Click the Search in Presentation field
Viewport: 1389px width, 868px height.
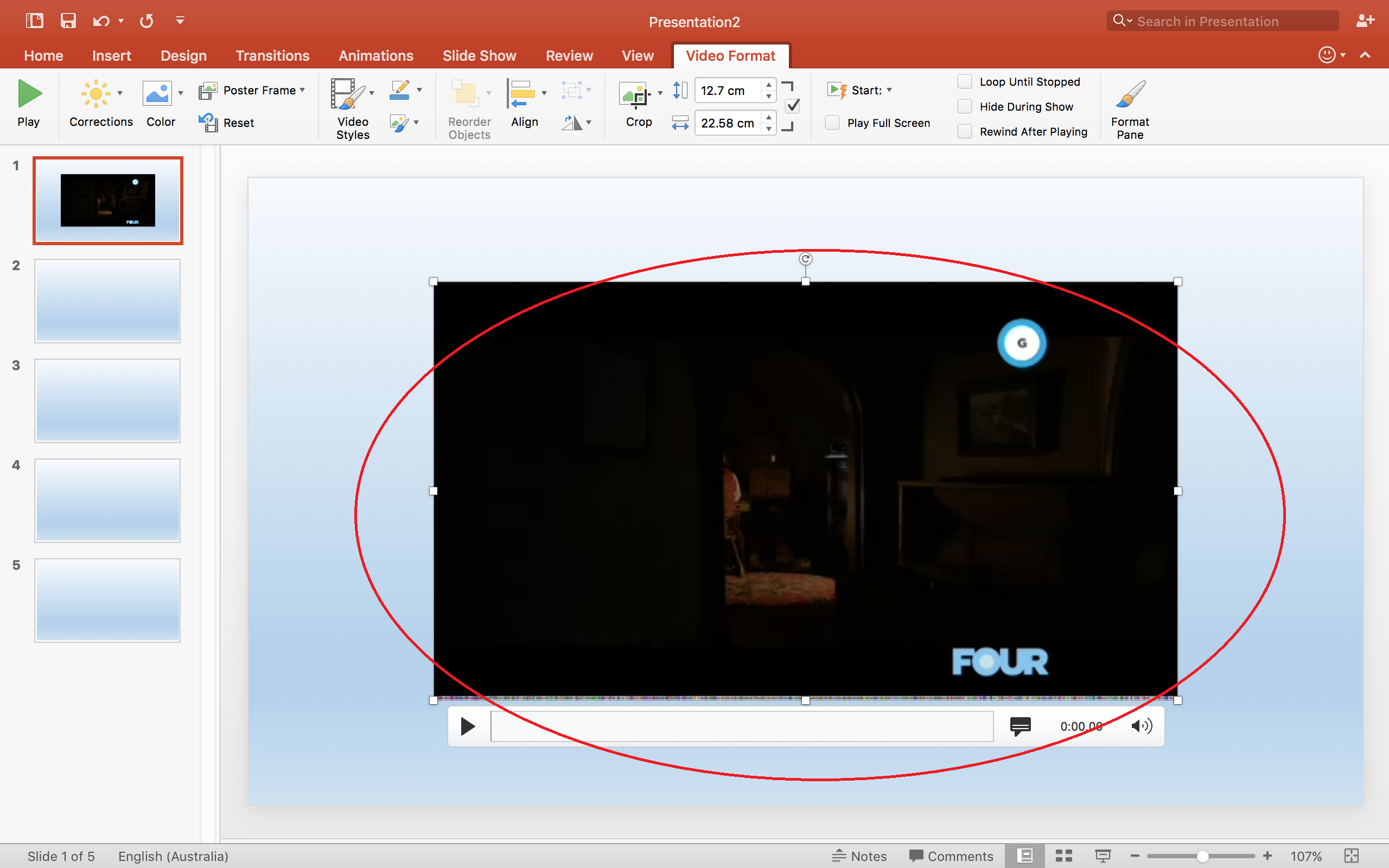pyautogui.click(x=1222, y=21)
